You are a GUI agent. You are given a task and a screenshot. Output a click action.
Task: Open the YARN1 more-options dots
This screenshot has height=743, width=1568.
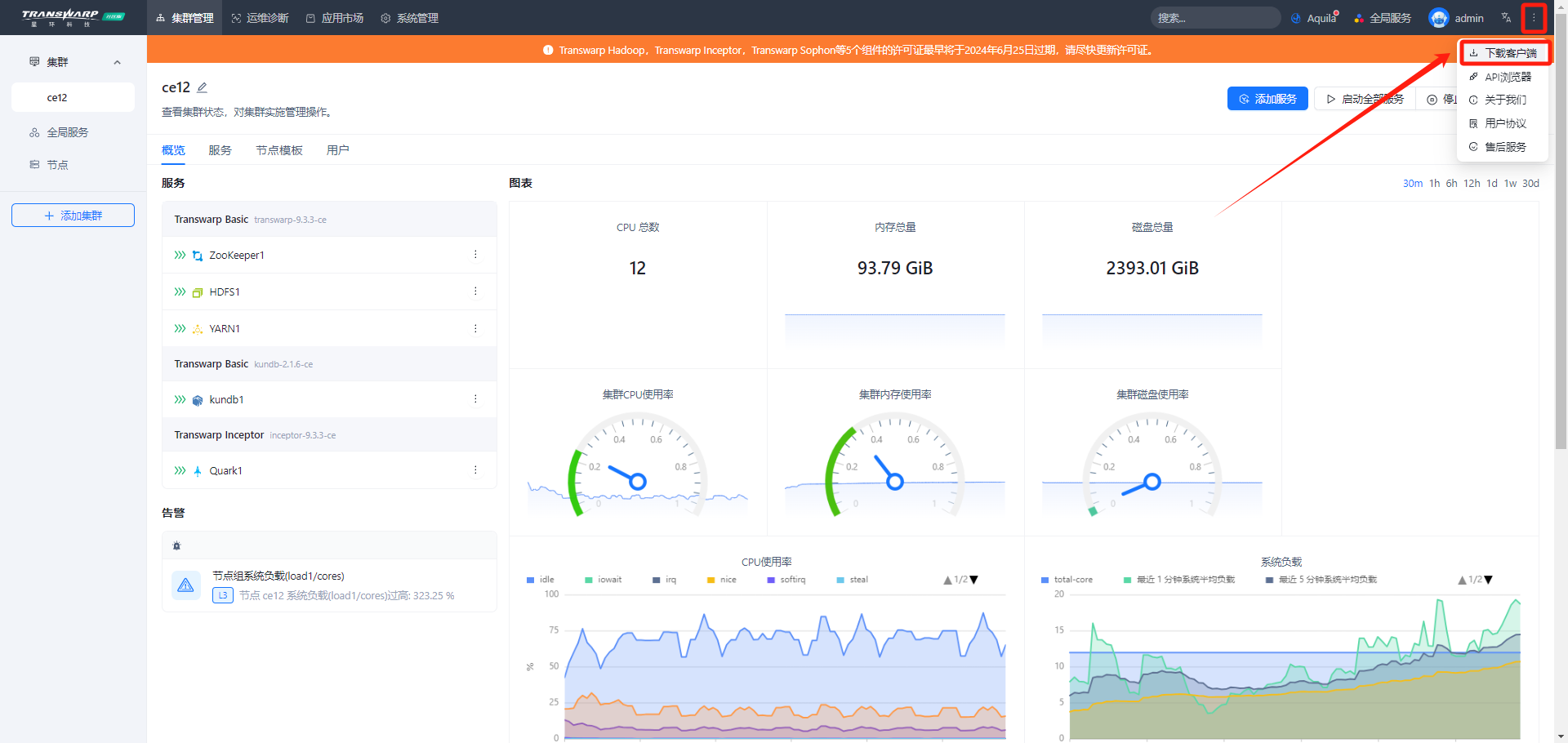pyautogui.click(x=475, y=328)
